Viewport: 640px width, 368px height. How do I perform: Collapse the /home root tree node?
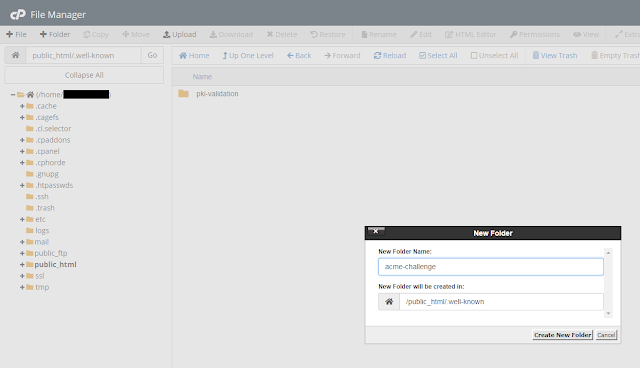(13, 95)
